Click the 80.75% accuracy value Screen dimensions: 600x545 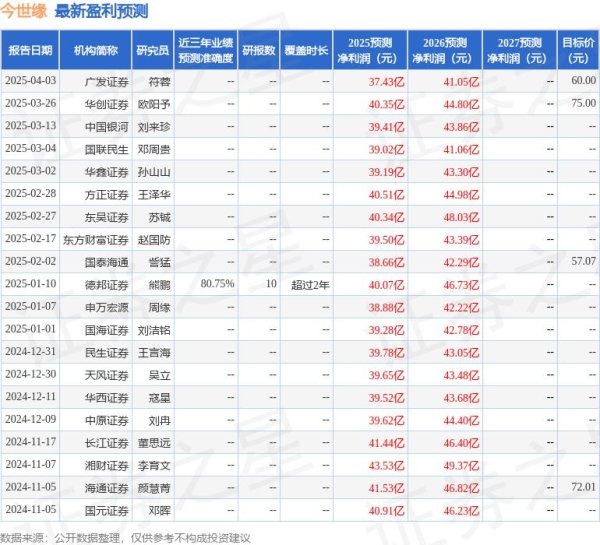pyautogui.click(x=217, y=284)
